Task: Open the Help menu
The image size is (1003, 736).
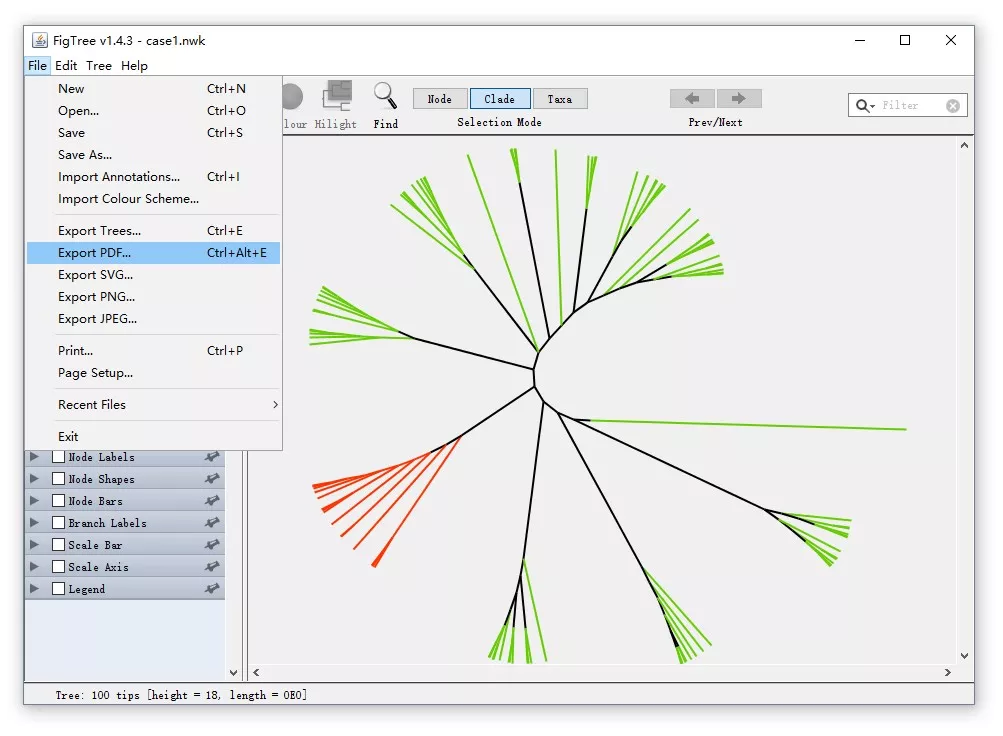Action: [134, 65]
